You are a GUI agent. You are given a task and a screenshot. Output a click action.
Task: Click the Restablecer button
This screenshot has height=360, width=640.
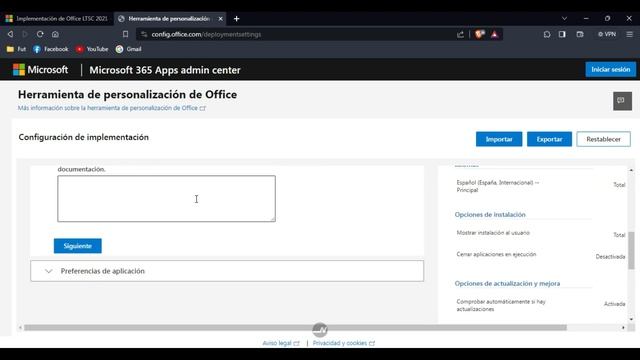click(x=603, y=139)
